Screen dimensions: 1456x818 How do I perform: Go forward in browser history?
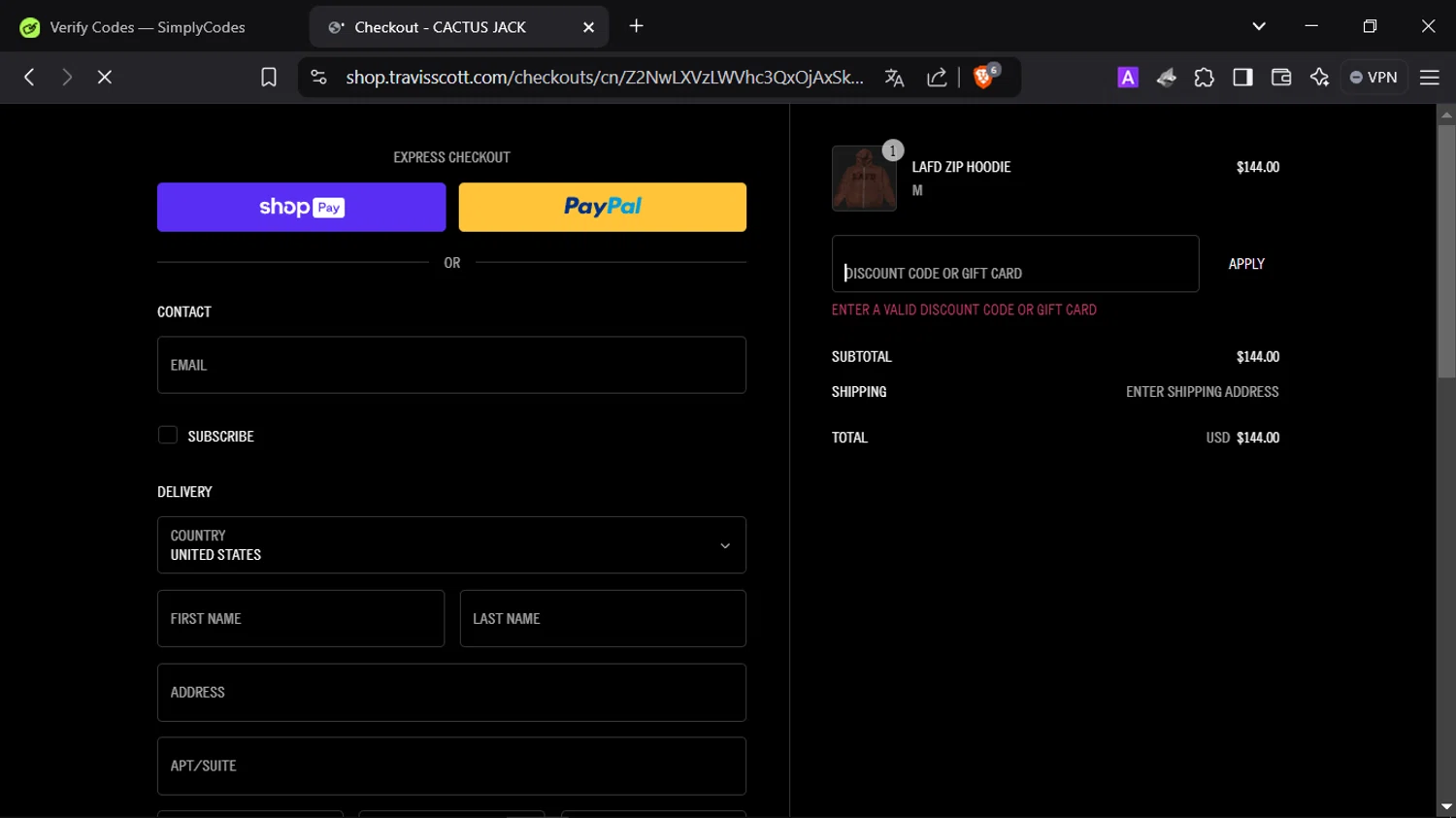[67, 77]
